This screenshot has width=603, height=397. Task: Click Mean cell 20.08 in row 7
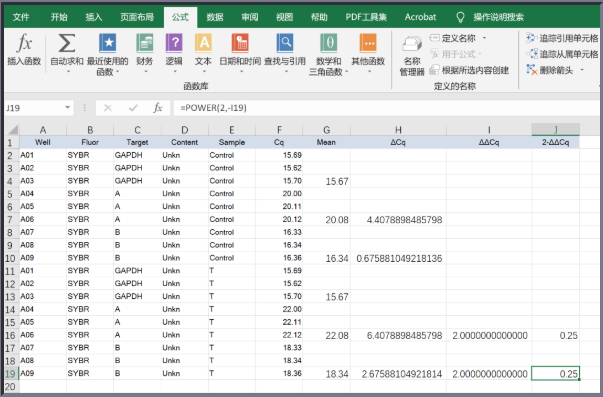coord(326,220)
